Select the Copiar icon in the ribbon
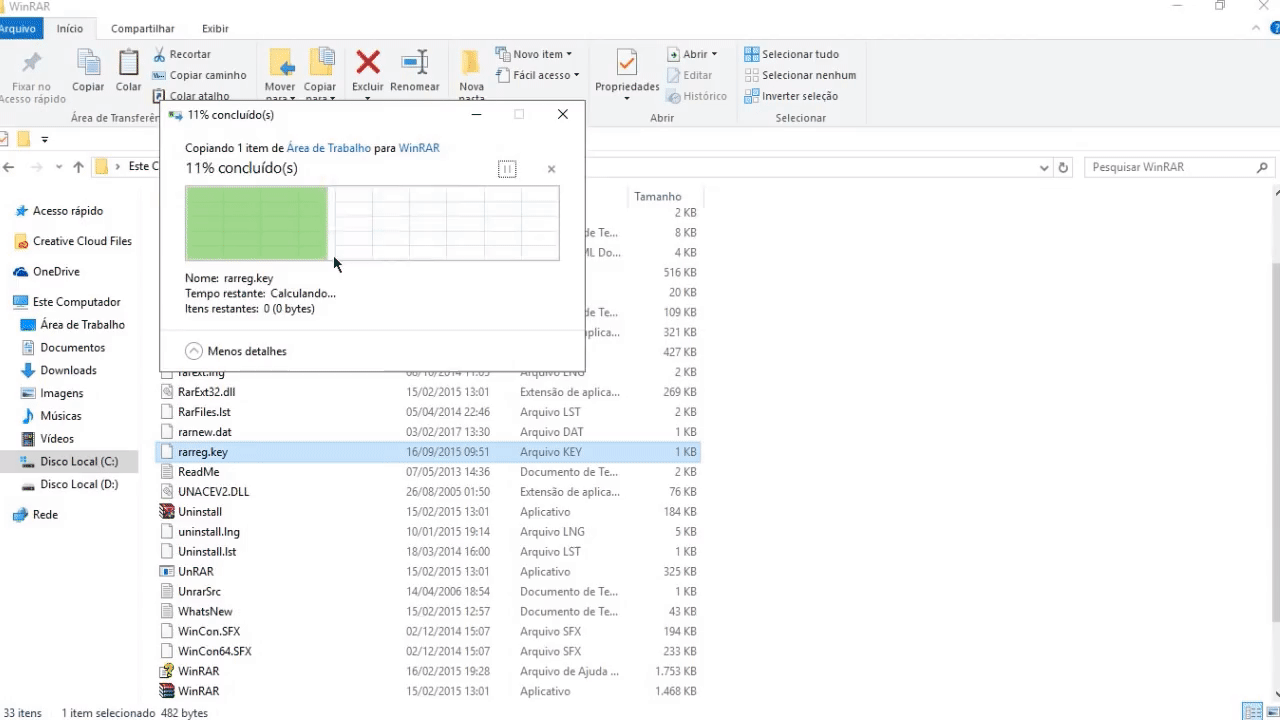This screenshot has height=720, width=1280. [88, 64]
